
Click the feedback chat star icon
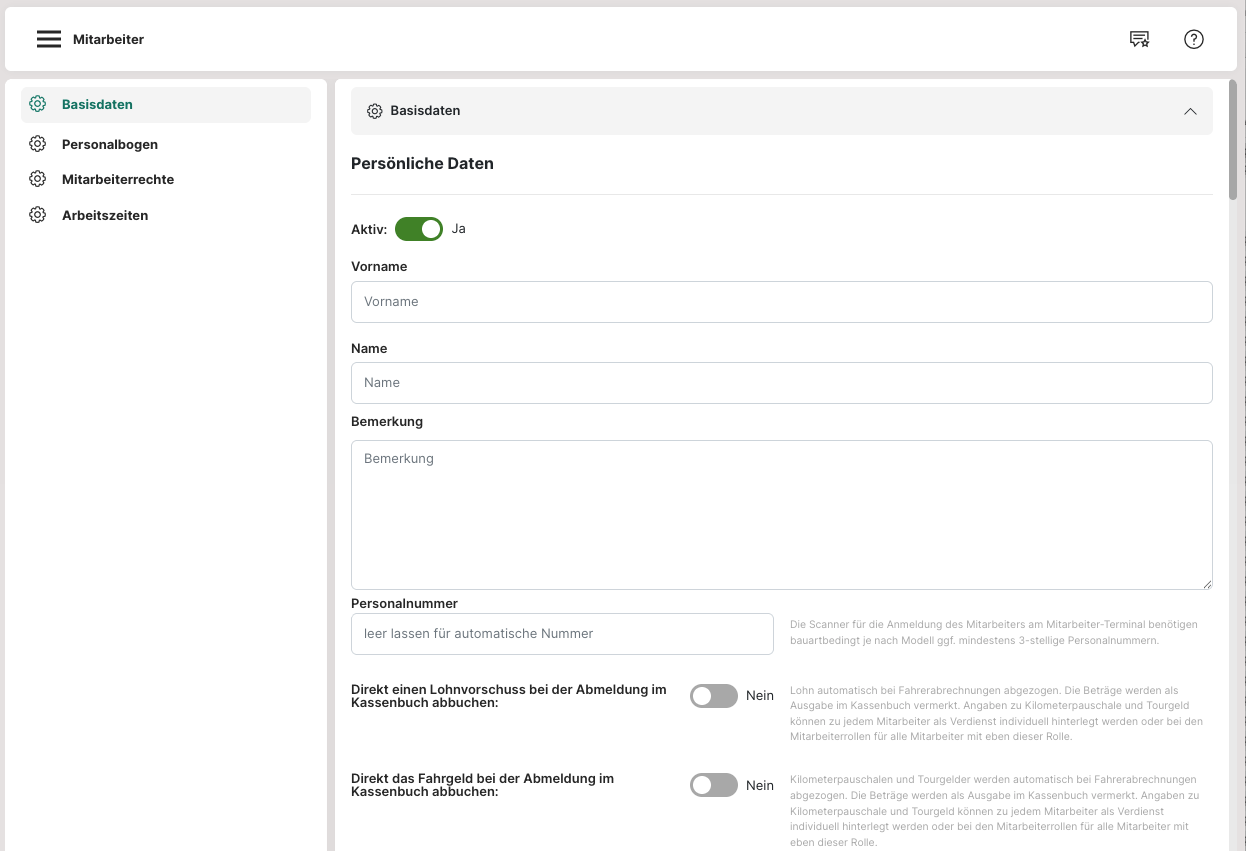1139,39
